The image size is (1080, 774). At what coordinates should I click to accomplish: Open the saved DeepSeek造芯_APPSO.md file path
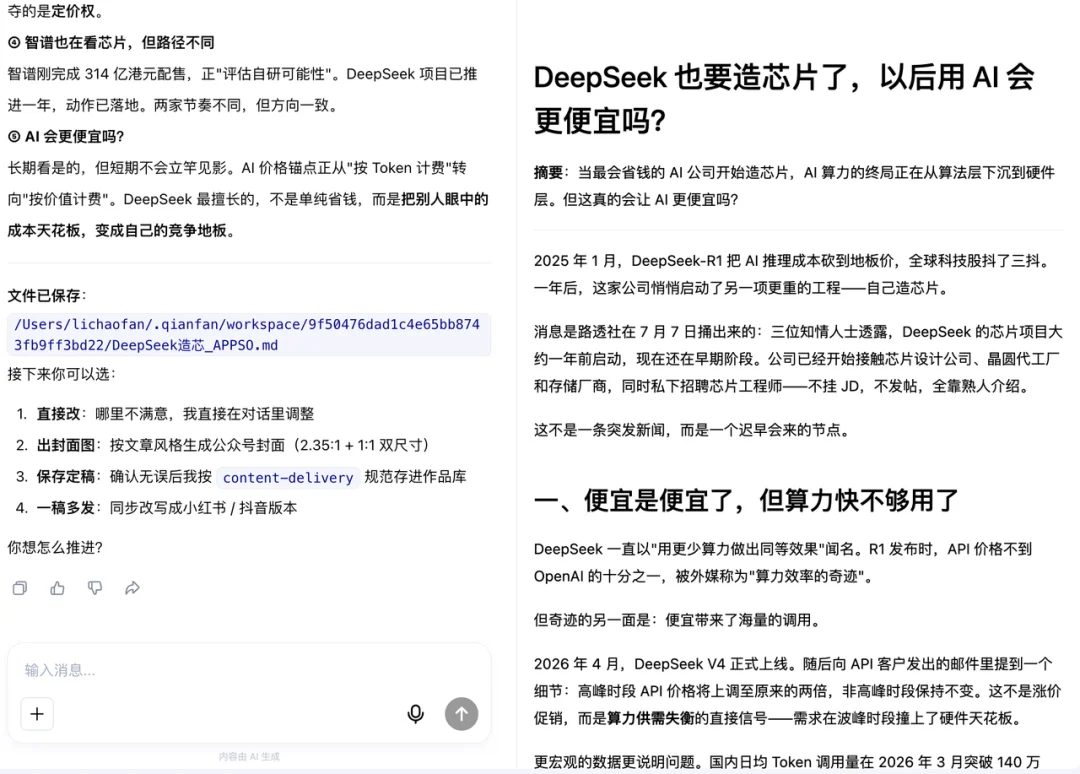(x=248, y=335)
